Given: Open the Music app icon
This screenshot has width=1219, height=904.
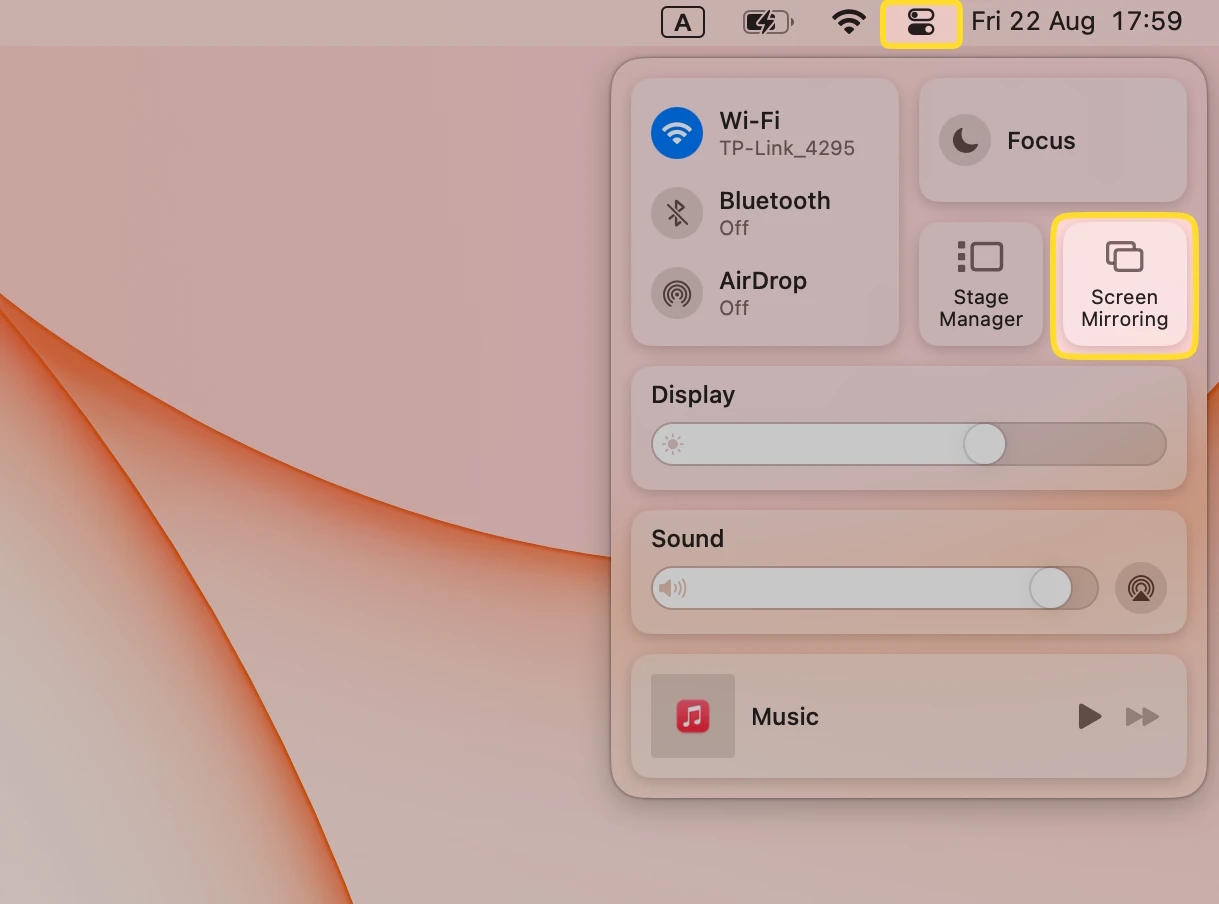Looking at the screenshot, I should tap(692, 716).
